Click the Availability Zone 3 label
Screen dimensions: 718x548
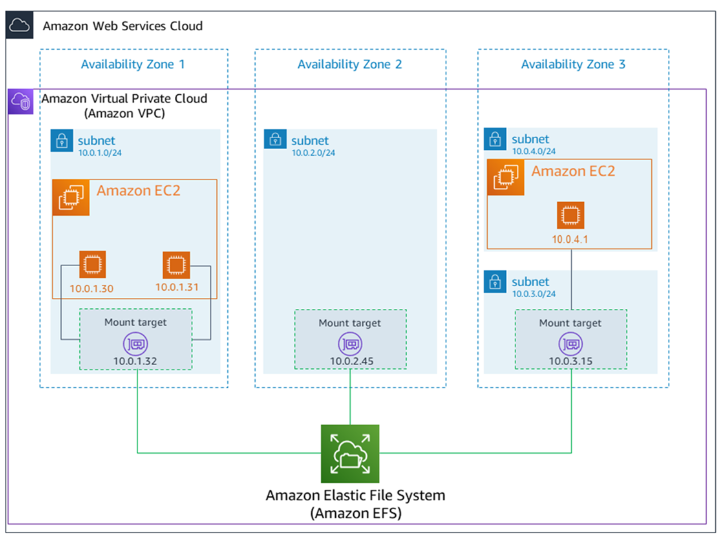[x=573, y=65]
